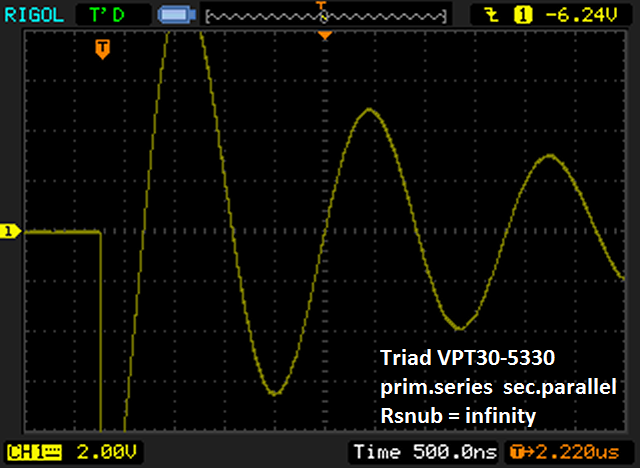Click the orange triangle at the top center of the grid
Screen dimensions: 640x468
[x=325, y=36]
